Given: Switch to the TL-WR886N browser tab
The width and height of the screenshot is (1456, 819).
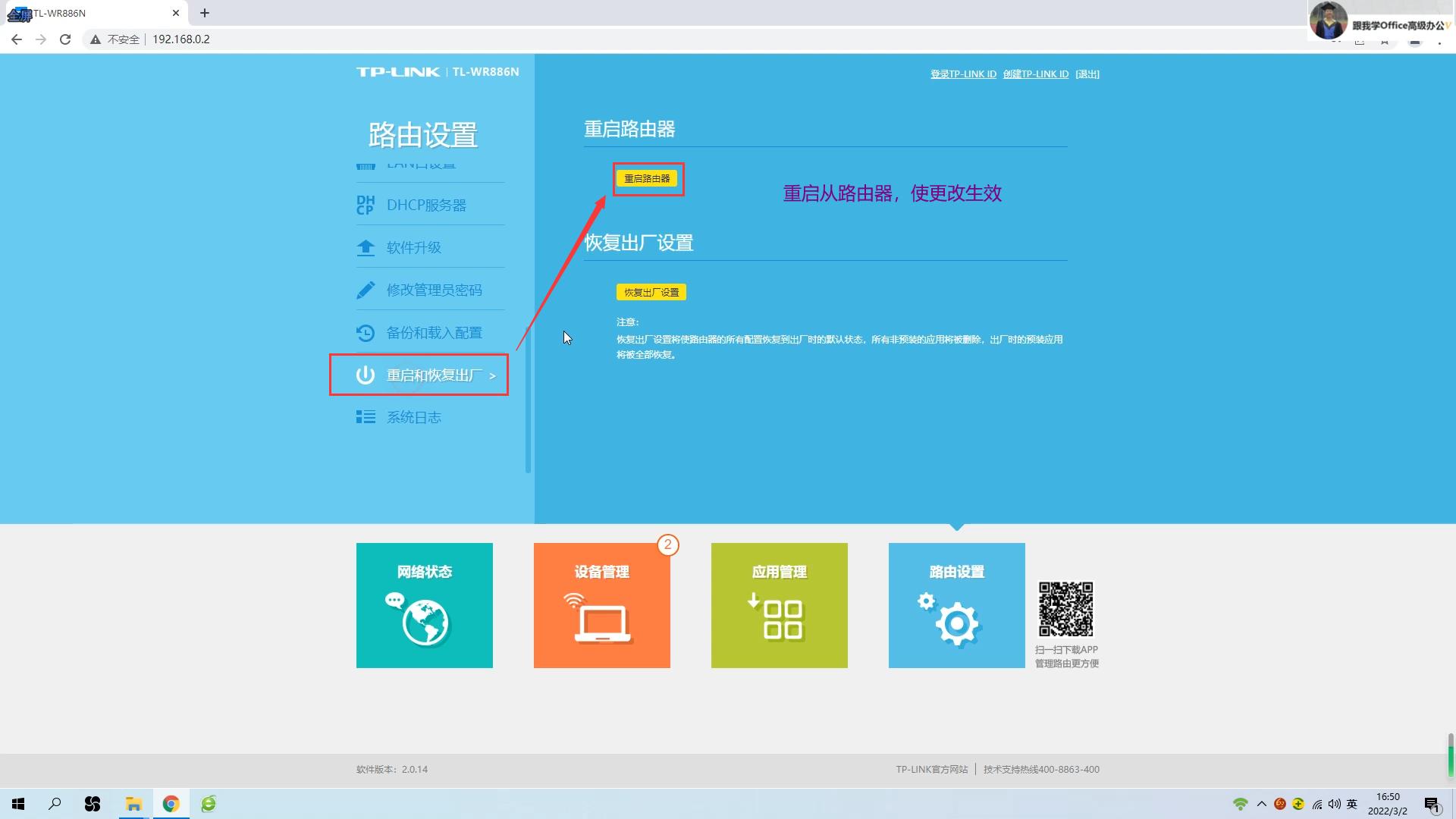Looking at the screenshot, I should tap(91, 13).
